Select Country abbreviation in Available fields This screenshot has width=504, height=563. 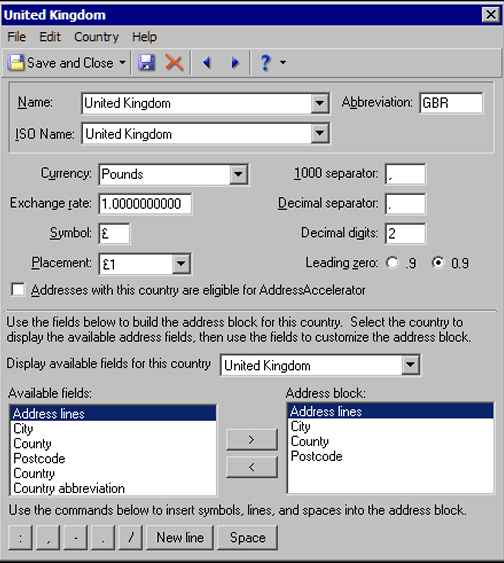[113, 488]
